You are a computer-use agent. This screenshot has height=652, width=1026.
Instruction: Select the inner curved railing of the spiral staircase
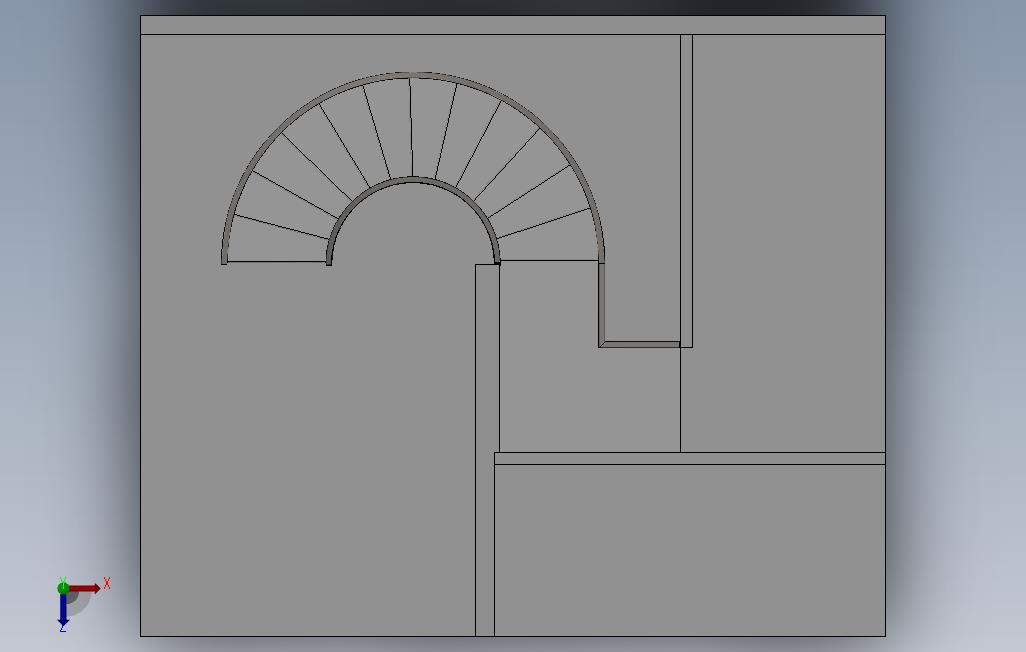tap(414, 179)
